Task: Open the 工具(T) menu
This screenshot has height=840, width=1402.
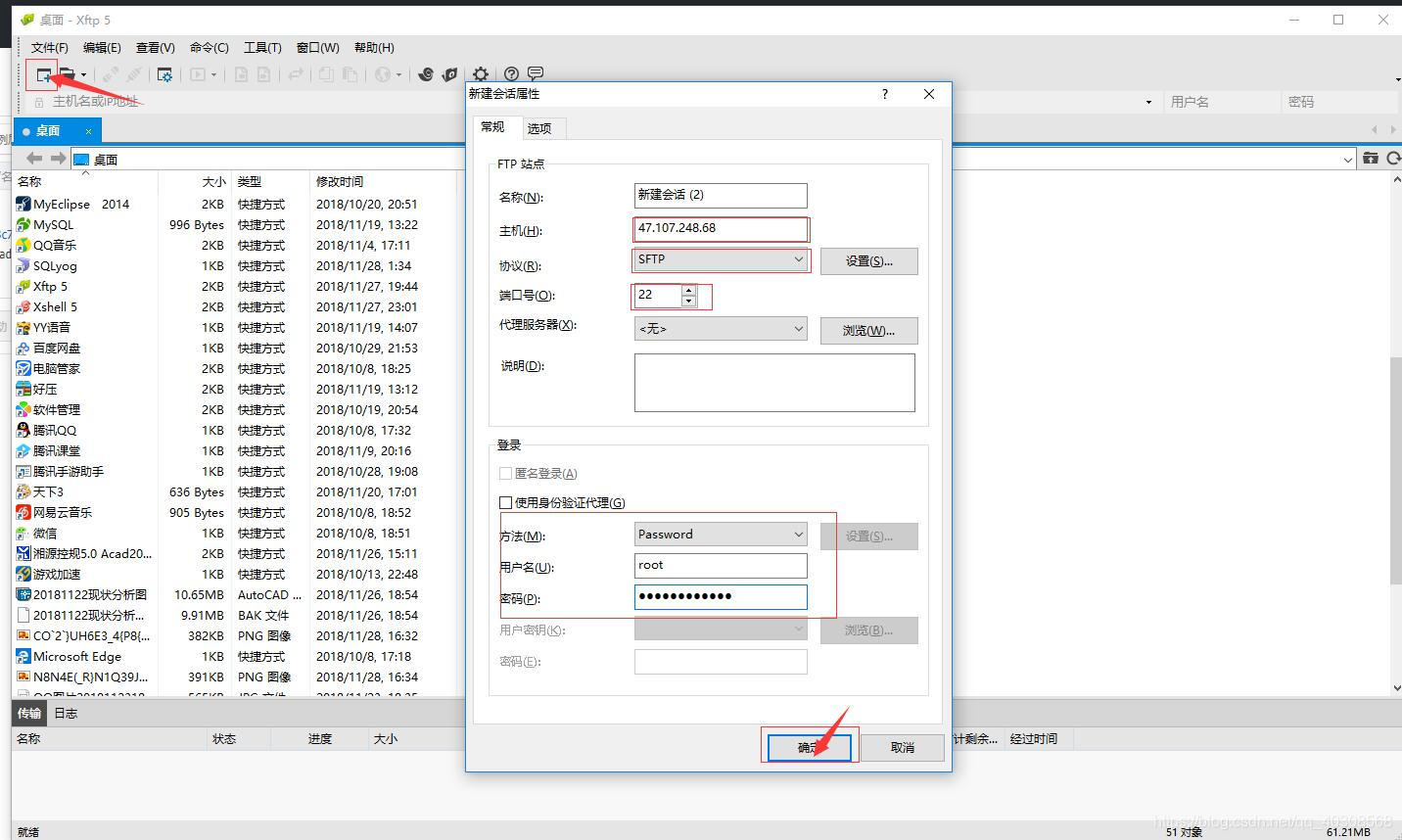Action: pos(262,48)
